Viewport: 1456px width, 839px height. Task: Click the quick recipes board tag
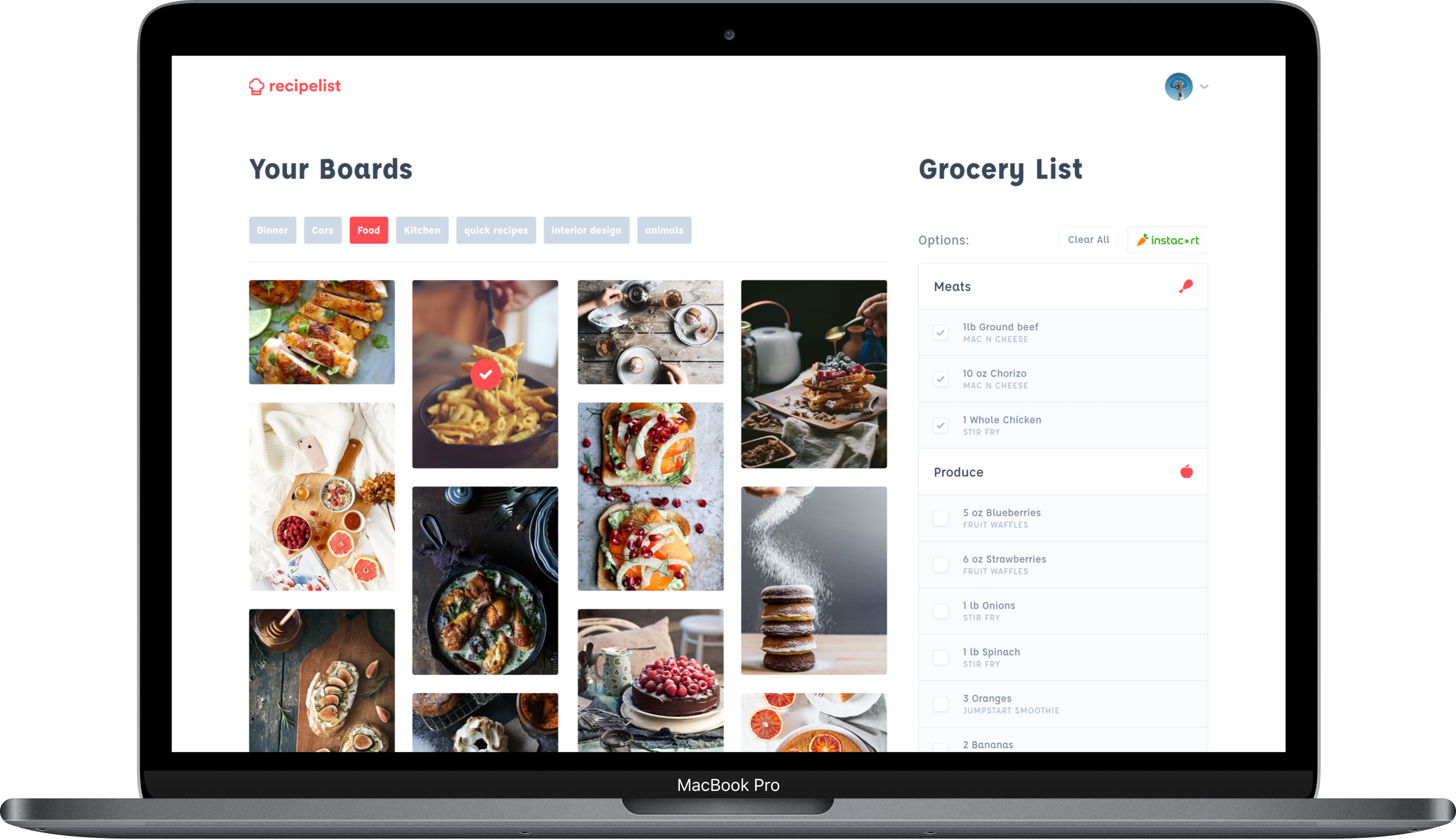[497, 229]
